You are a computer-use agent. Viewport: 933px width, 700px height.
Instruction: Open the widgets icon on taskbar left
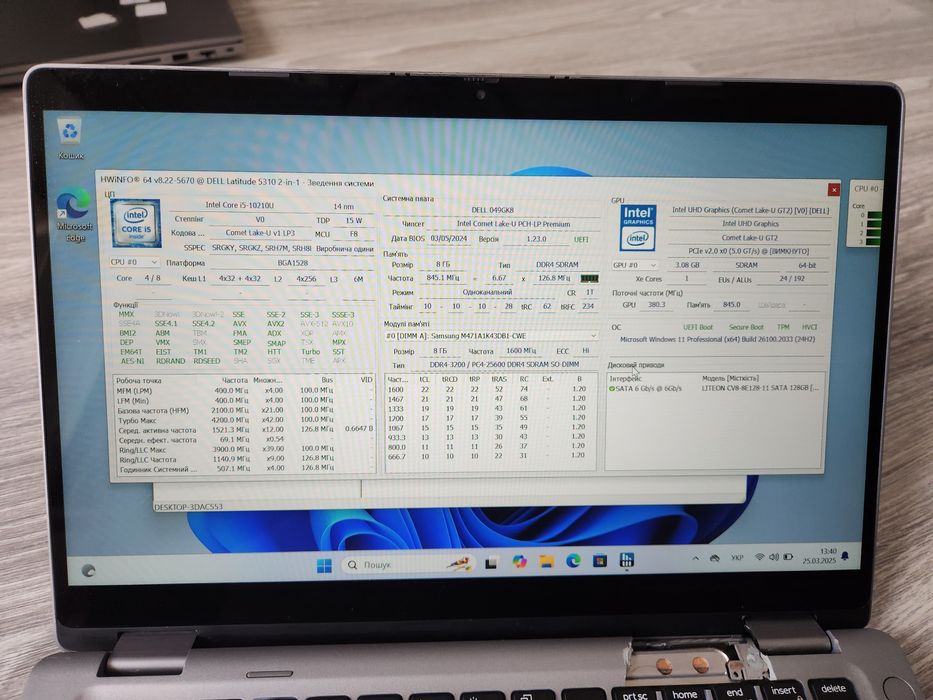89,570
